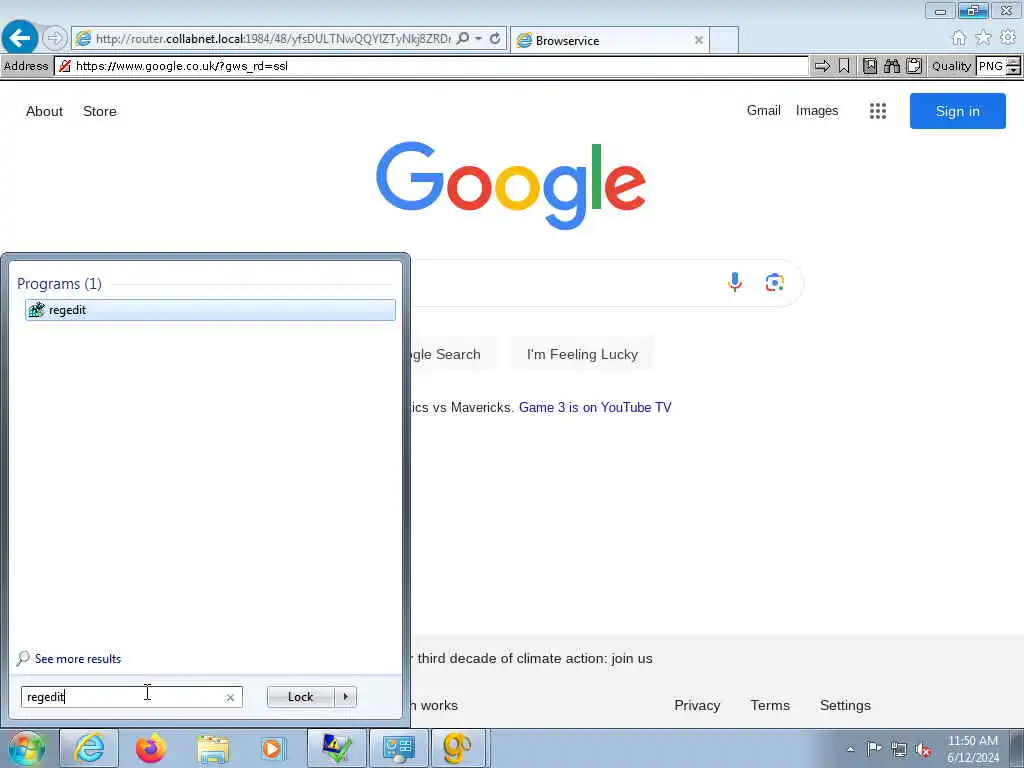Open the clock showing 11:50 AM
The image size is (1024, 768).
click(973, 749)
